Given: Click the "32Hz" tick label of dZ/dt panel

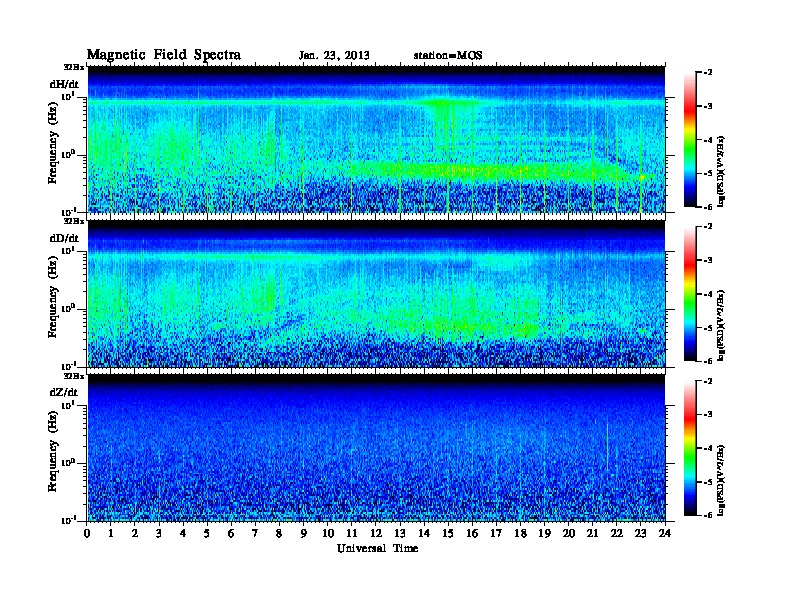Looking at the screenshot, I should [x=74, y=376].
